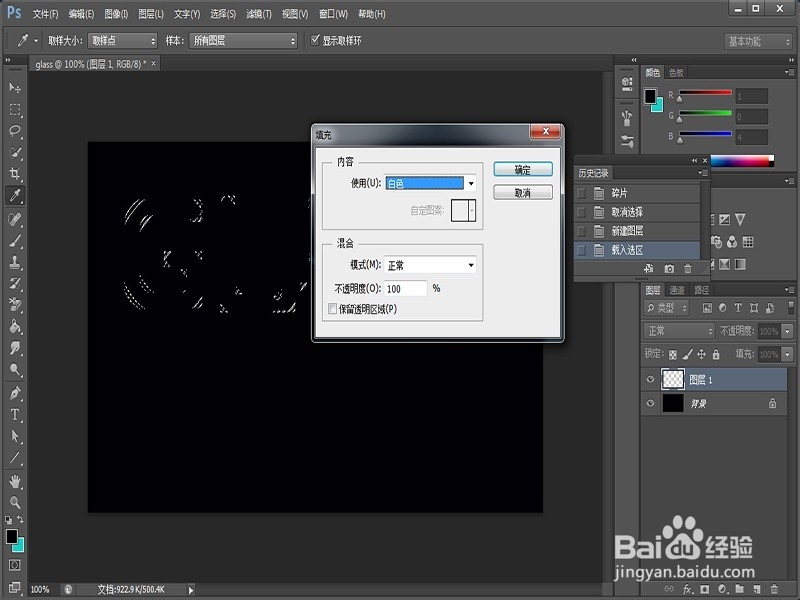The height and width of the screenshot is (600, 800).
Task: Toggle Quick Mask mode icon
Action: click(x=14, y=565)
